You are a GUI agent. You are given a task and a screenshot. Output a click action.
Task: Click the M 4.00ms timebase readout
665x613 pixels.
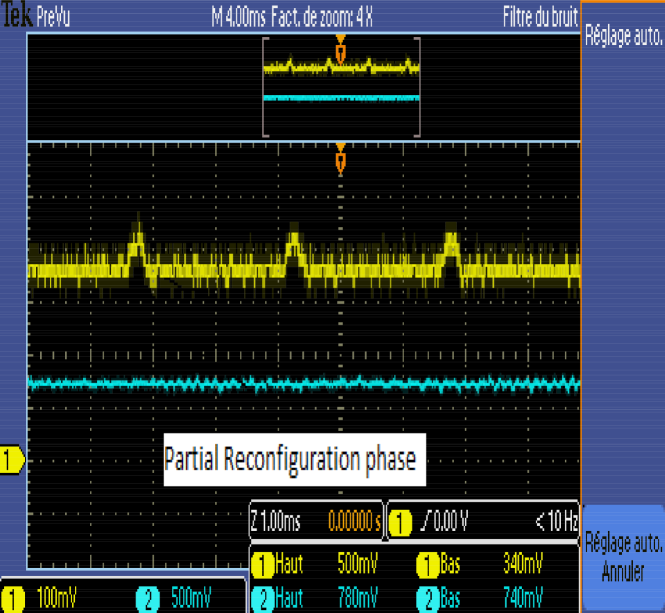pos(239,17)
